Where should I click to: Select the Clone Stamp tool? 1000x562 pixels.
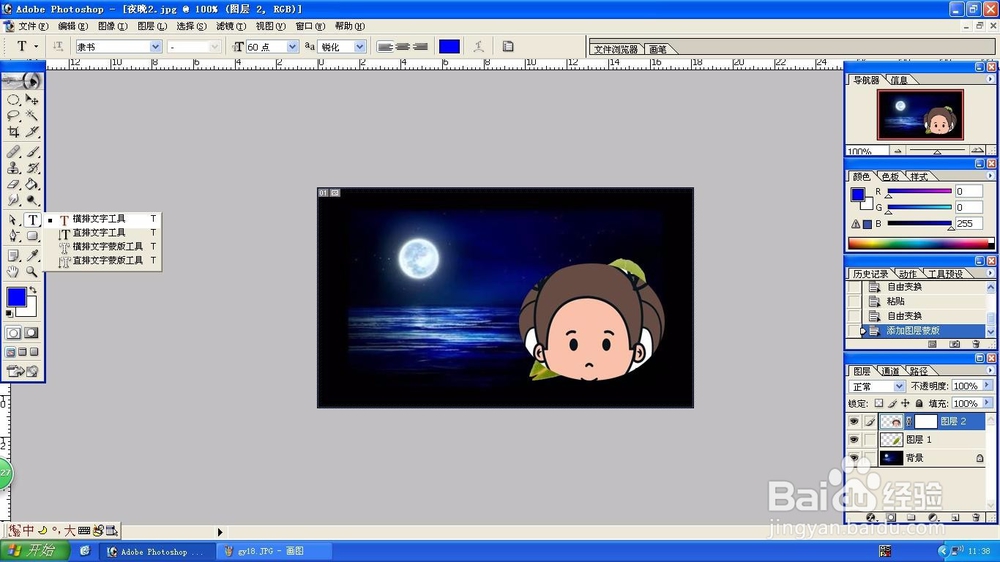click(13, 168)
